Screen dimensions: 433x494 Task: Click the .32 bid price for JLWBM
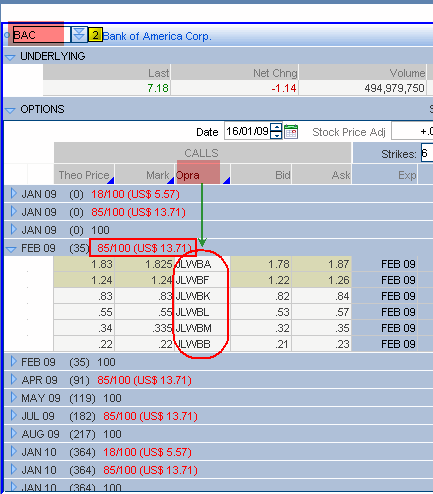click(x=261, y=328)
